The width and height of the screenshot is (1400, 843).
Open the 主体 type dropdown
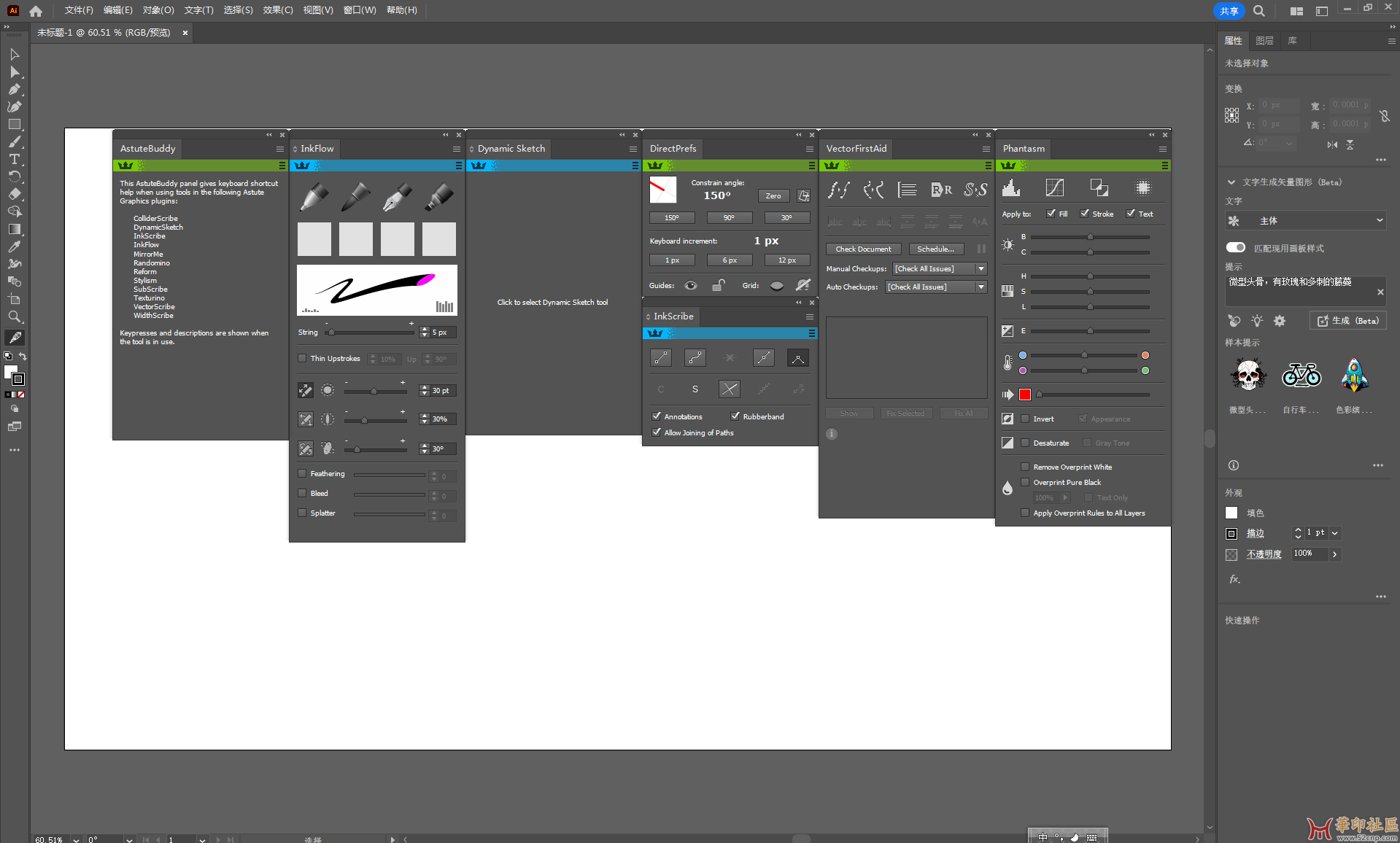[1305, 220]
